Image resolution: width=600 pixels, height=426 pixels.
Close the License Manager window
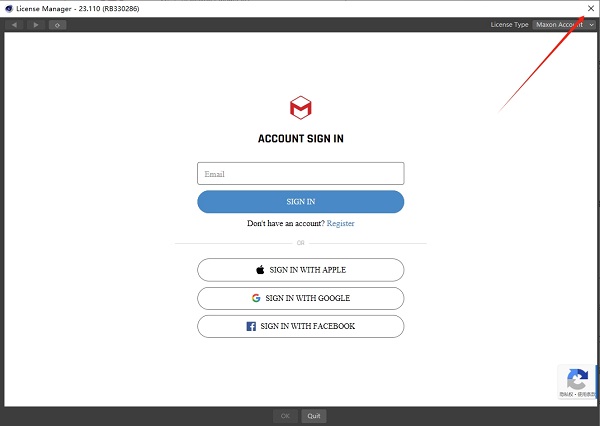(x=591, y=8)
